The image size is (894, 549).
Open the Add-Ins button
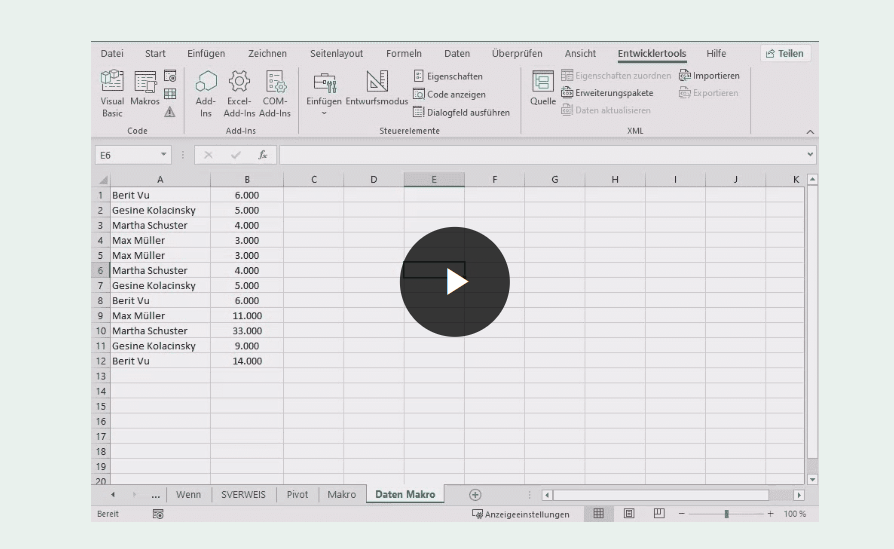click(206, 93)
